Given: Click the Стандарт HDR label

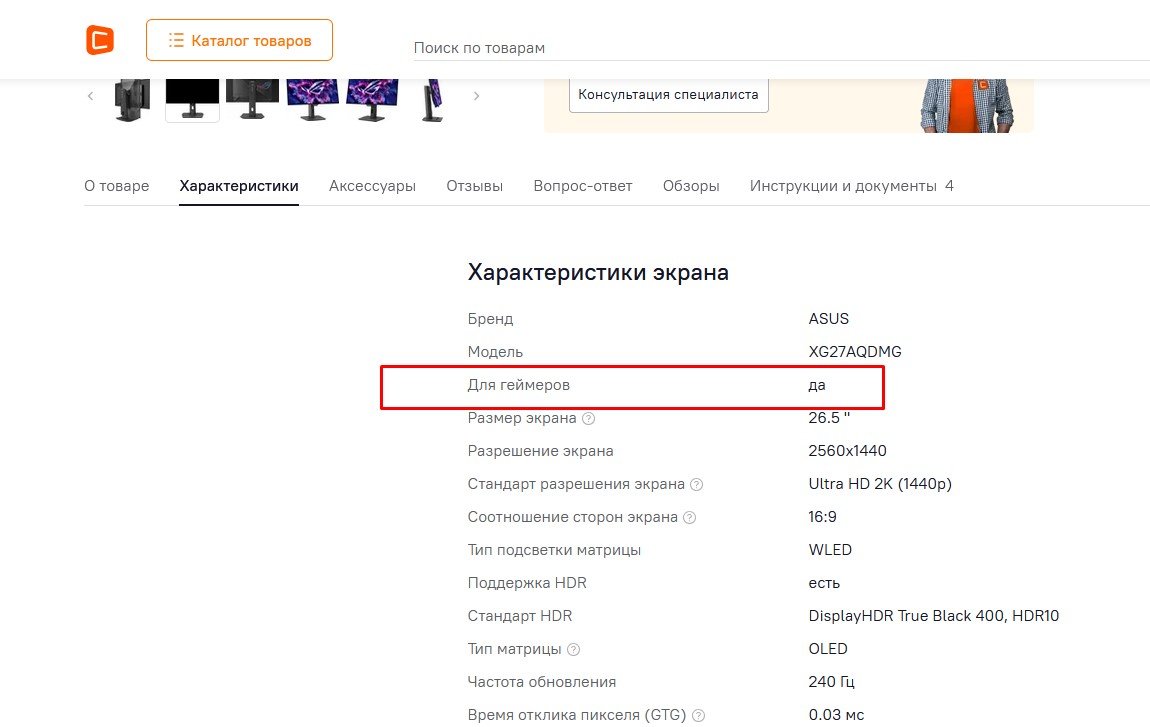Looking at the screenshot, I should (520, 616).
